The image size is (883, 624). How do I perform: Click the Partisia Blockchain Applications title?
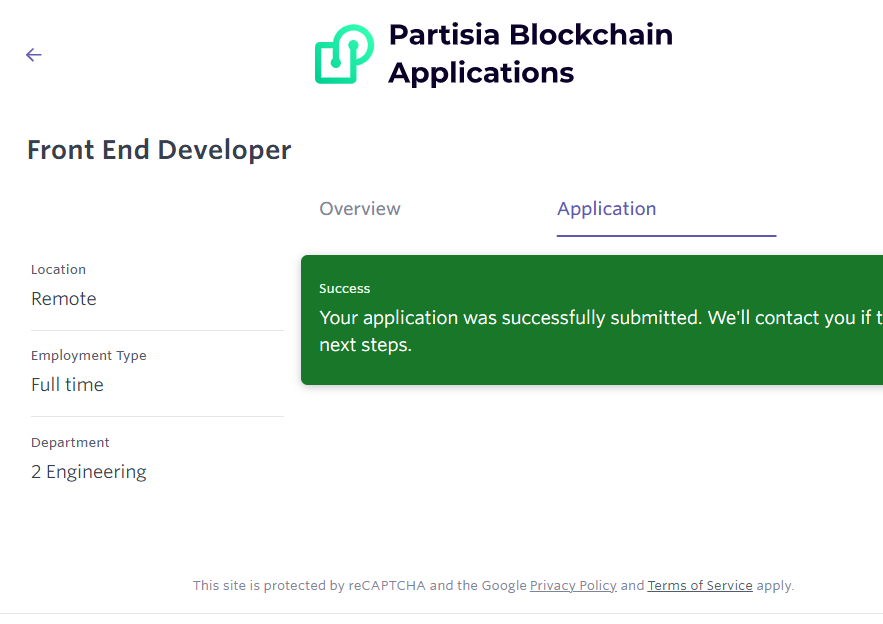click(530, 54)
